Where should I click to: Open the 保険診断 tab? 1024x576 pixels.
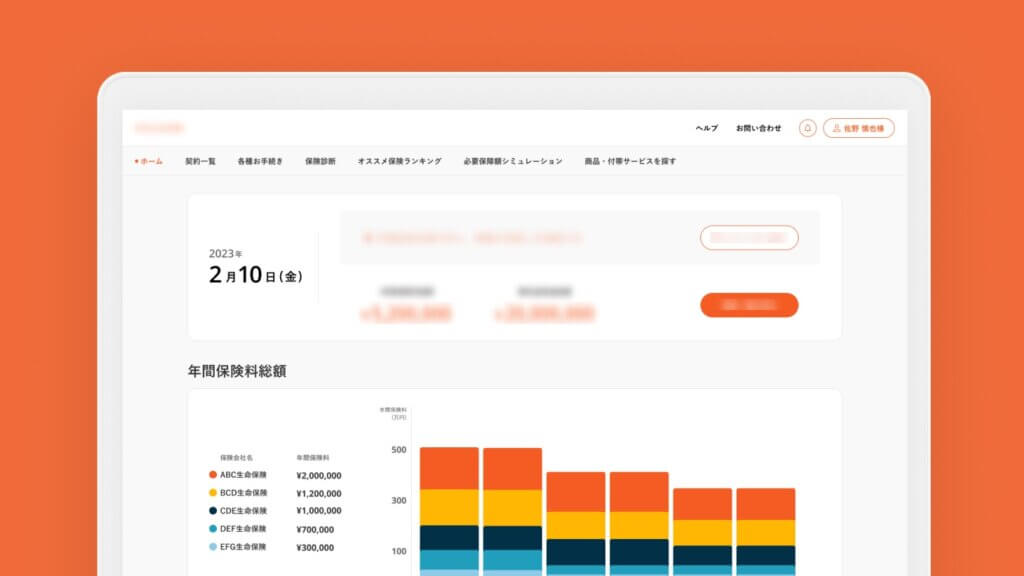coord(320,161)
